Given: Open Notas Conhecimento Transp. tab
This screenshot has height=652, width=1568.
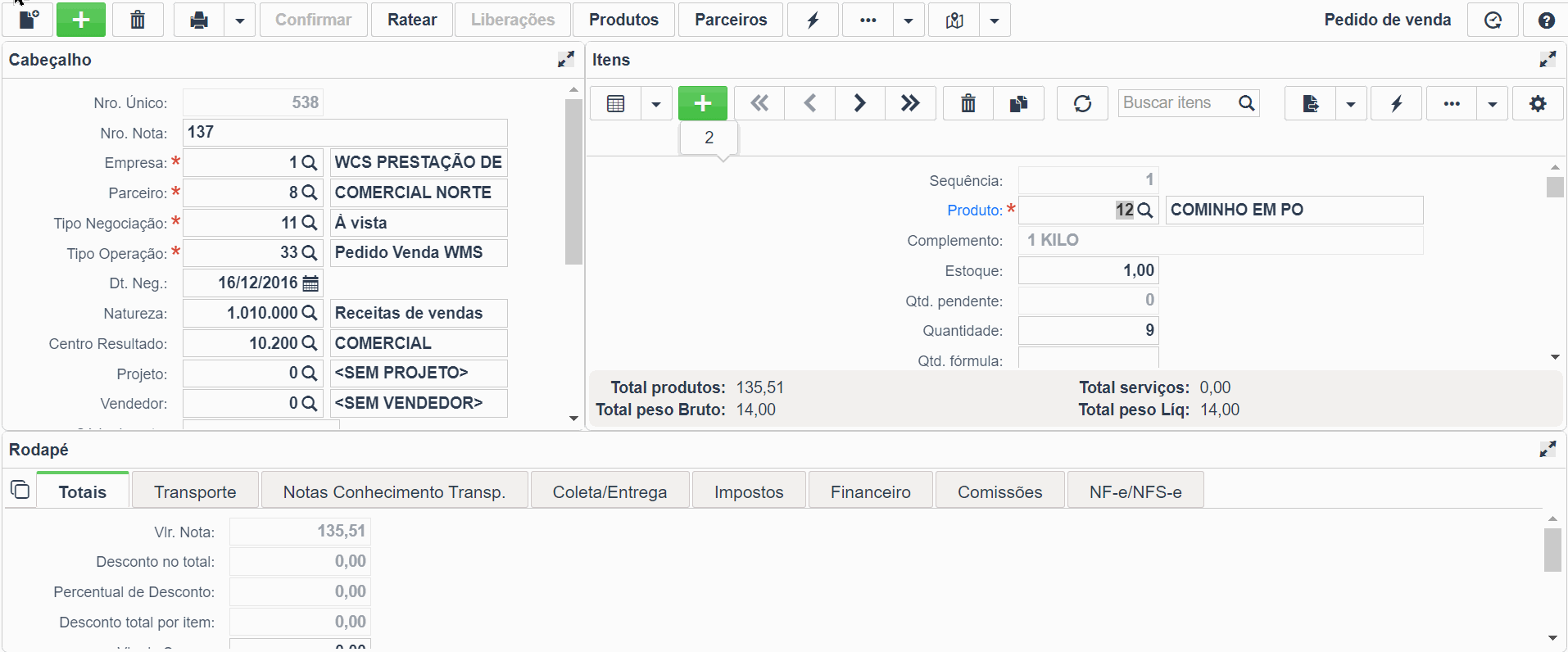Looking at the screenshot, I should (394, 491).
